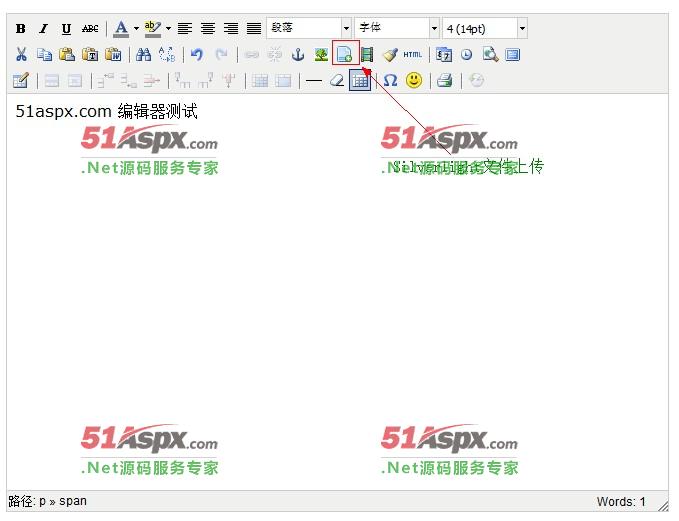Split merged table cells icon

pos(260,81)
